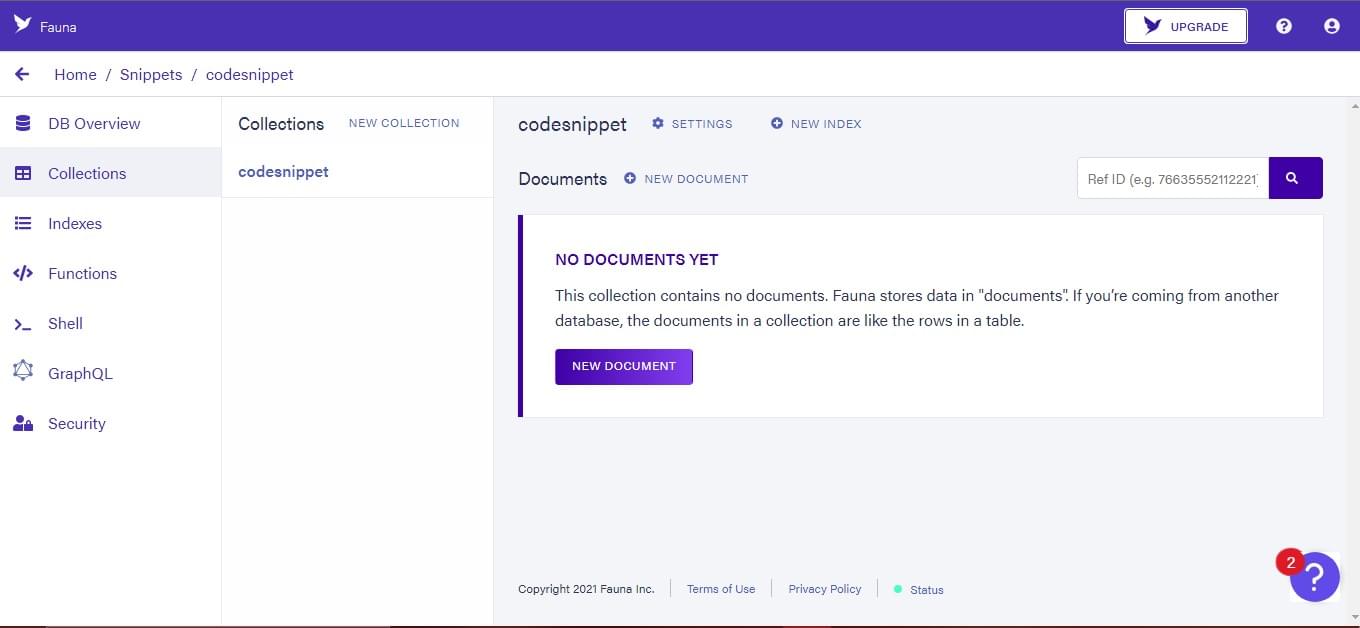This screenshot has height=628, width=1360.
Task: Click the plus icon beside New Index
Action: [777, 123]
